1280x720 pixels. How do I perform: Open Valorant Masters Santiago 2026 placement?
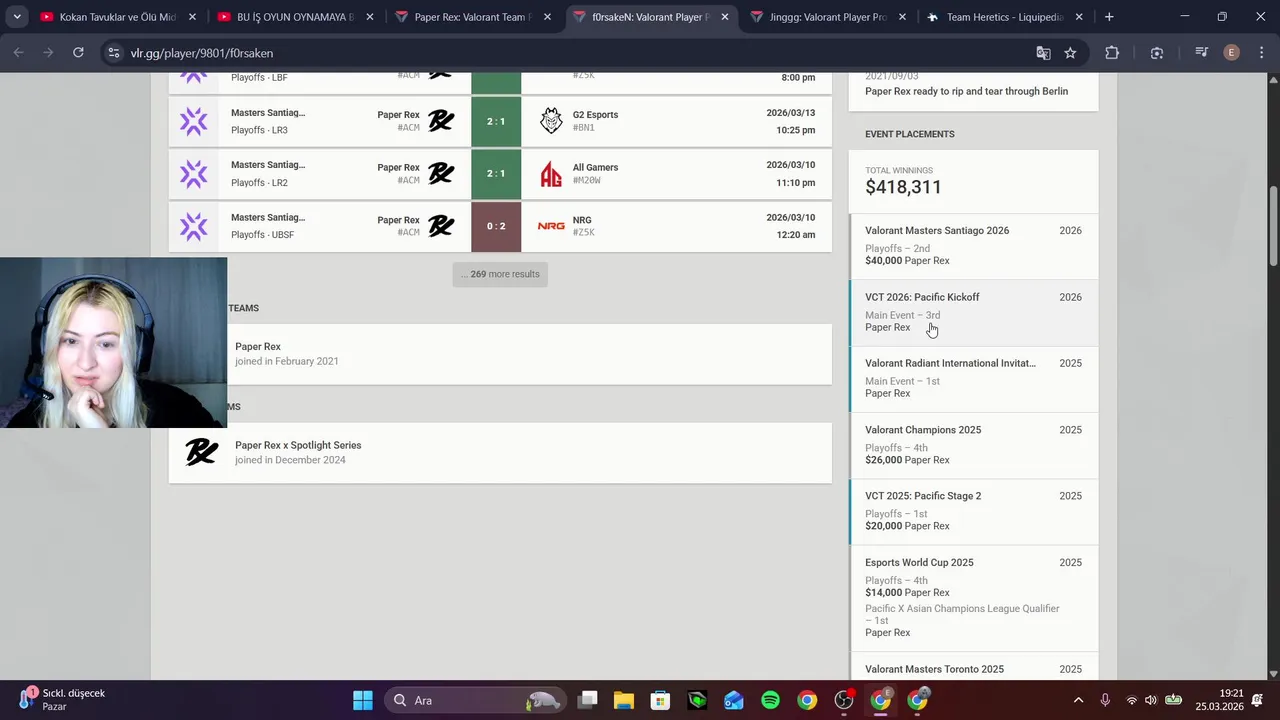(973, 246)
